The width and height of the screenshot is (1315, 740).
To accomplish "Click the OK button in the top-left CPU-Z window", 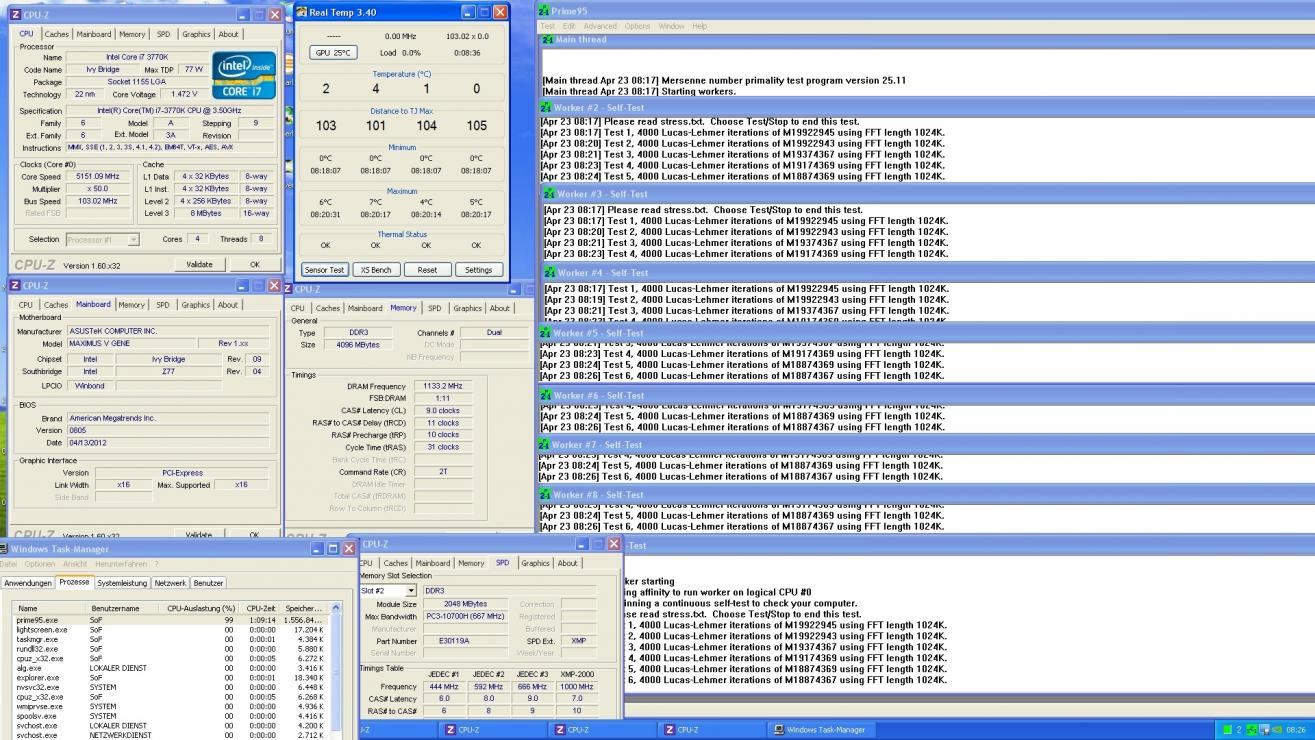I will [254, 265].
